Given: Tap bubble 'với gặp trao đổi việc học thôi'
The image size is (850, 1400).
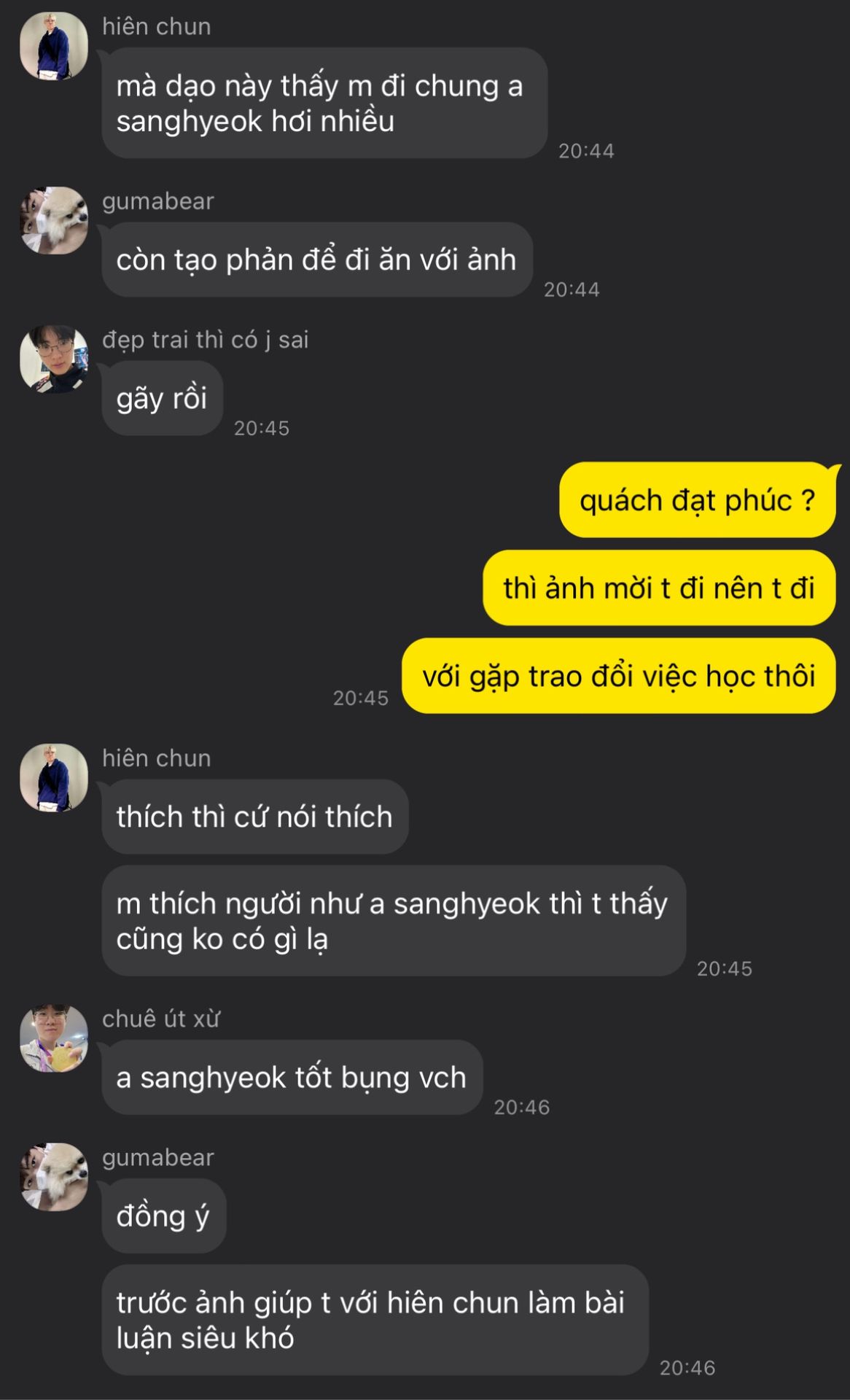Looking at the screenshot, I should (x=619, y=676).
